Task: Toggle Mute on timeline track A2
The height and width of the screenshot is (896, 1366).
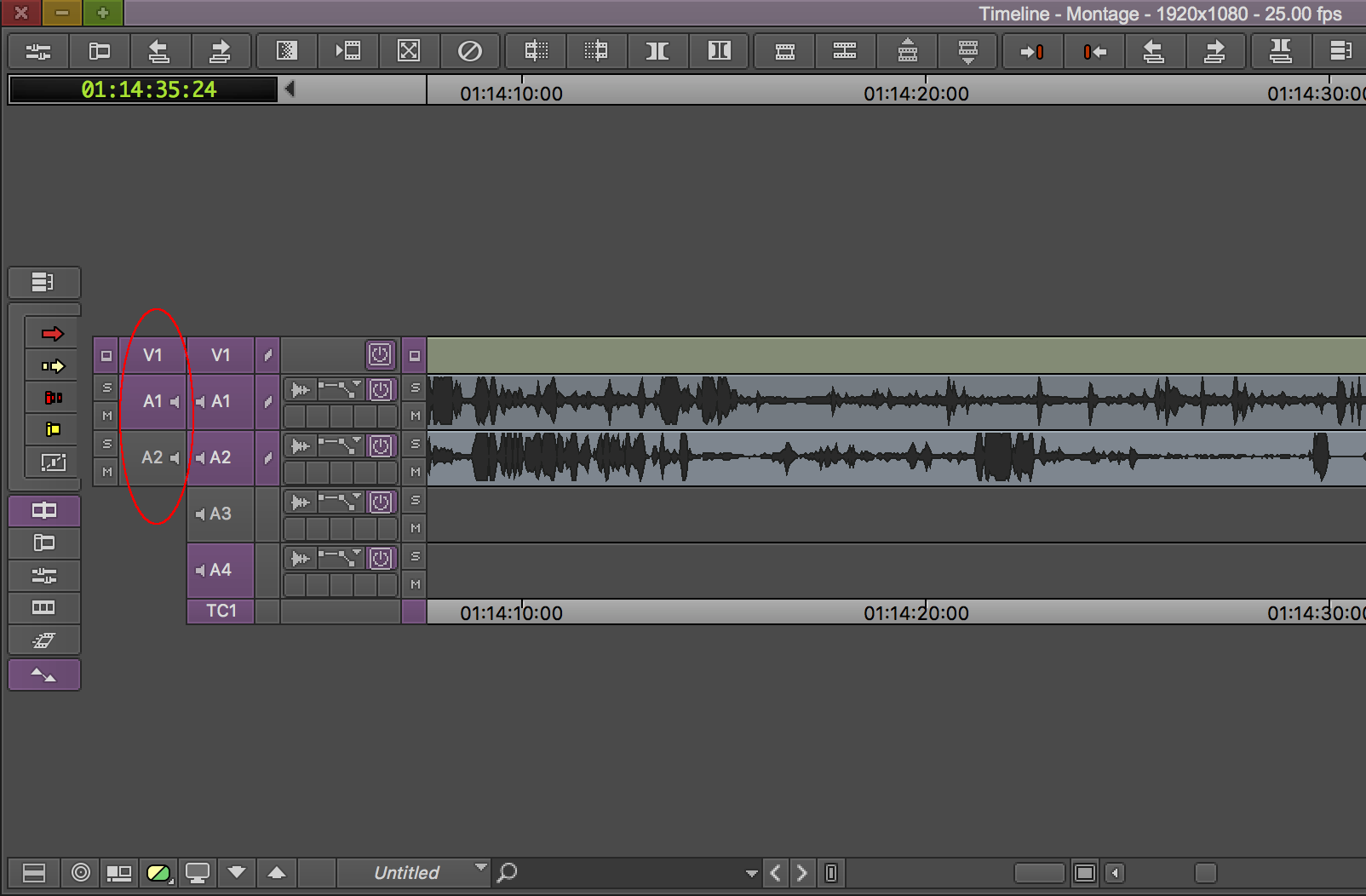Action: click(x=416, y=472)
